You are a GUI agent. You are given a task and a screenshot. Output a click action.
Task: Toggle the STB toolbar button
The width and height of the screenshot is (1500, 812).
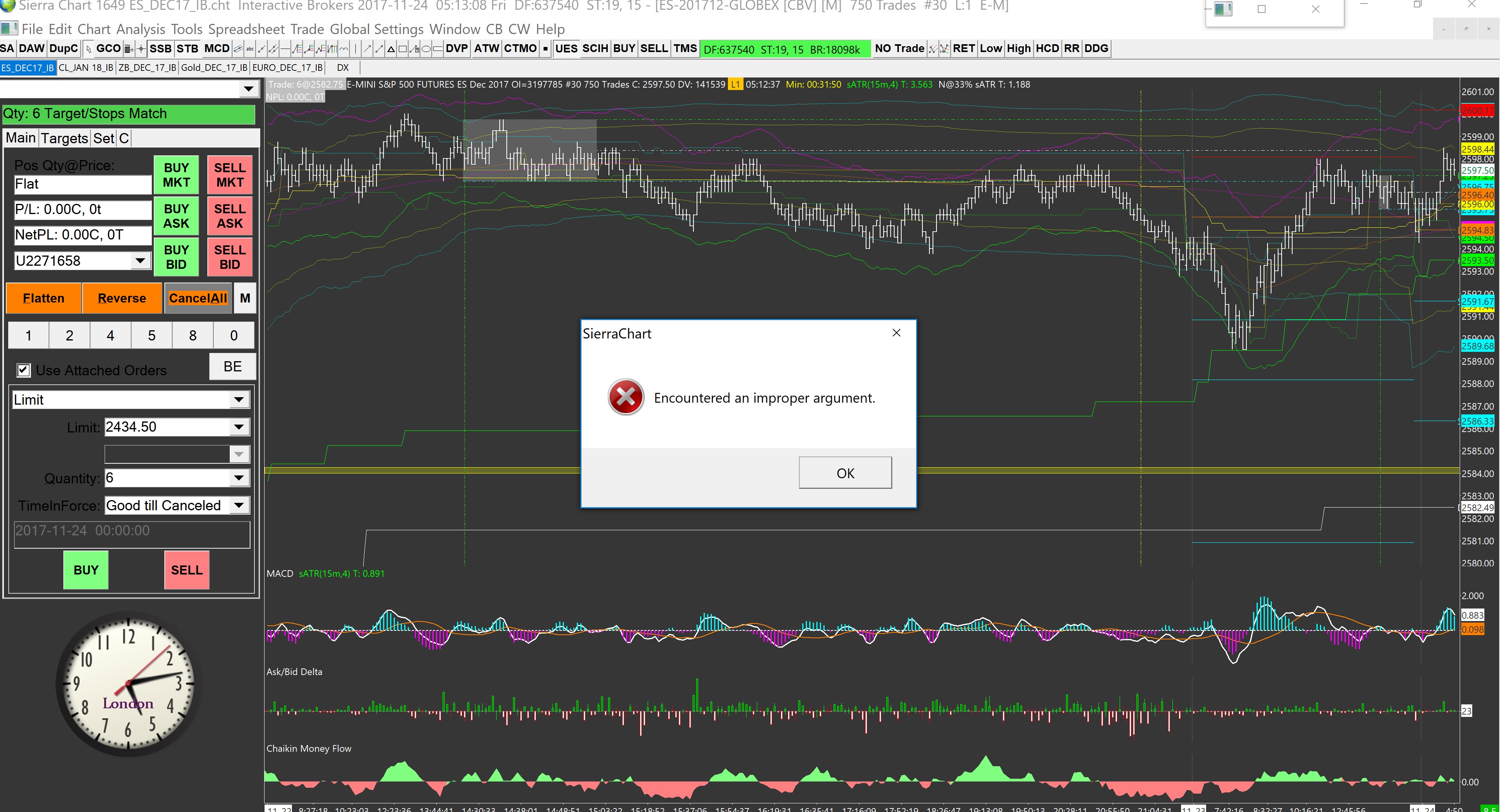(x=187, y=49)
